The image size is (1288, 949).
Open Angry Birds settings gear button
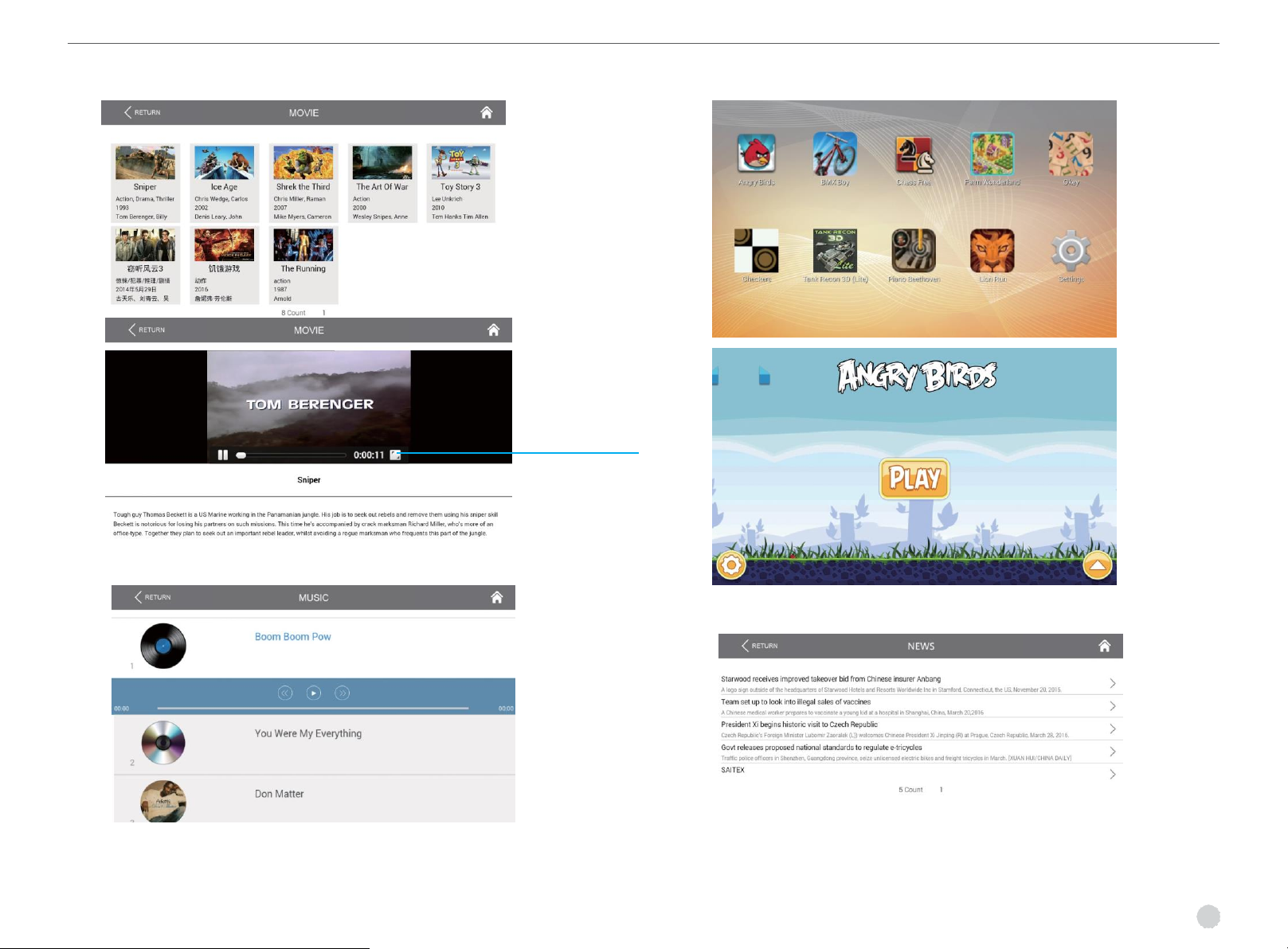731,565
